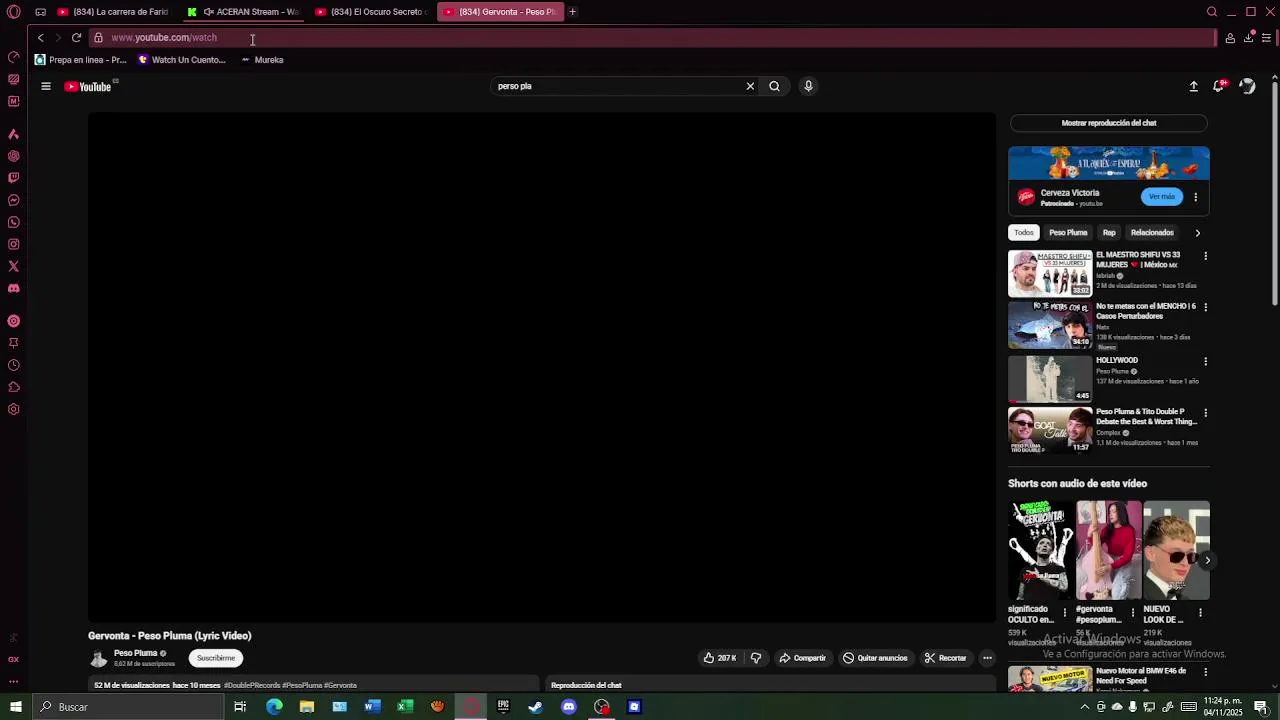Viewport: 1280px width, 720px height.
Task: Open options for '#gervonta #pesoplum' short
Action: [1132, 612]
